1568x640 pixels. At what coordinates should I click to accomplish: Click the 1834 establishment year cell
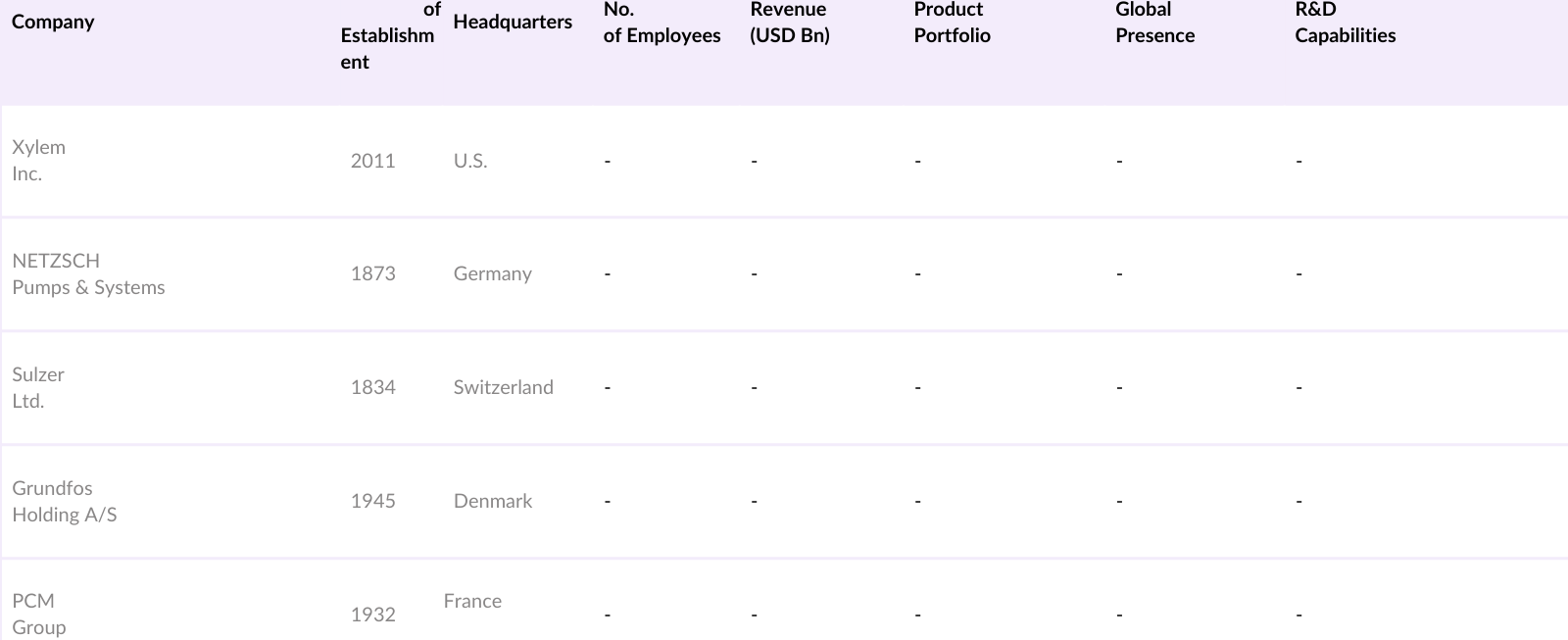[x=372, y=388]
